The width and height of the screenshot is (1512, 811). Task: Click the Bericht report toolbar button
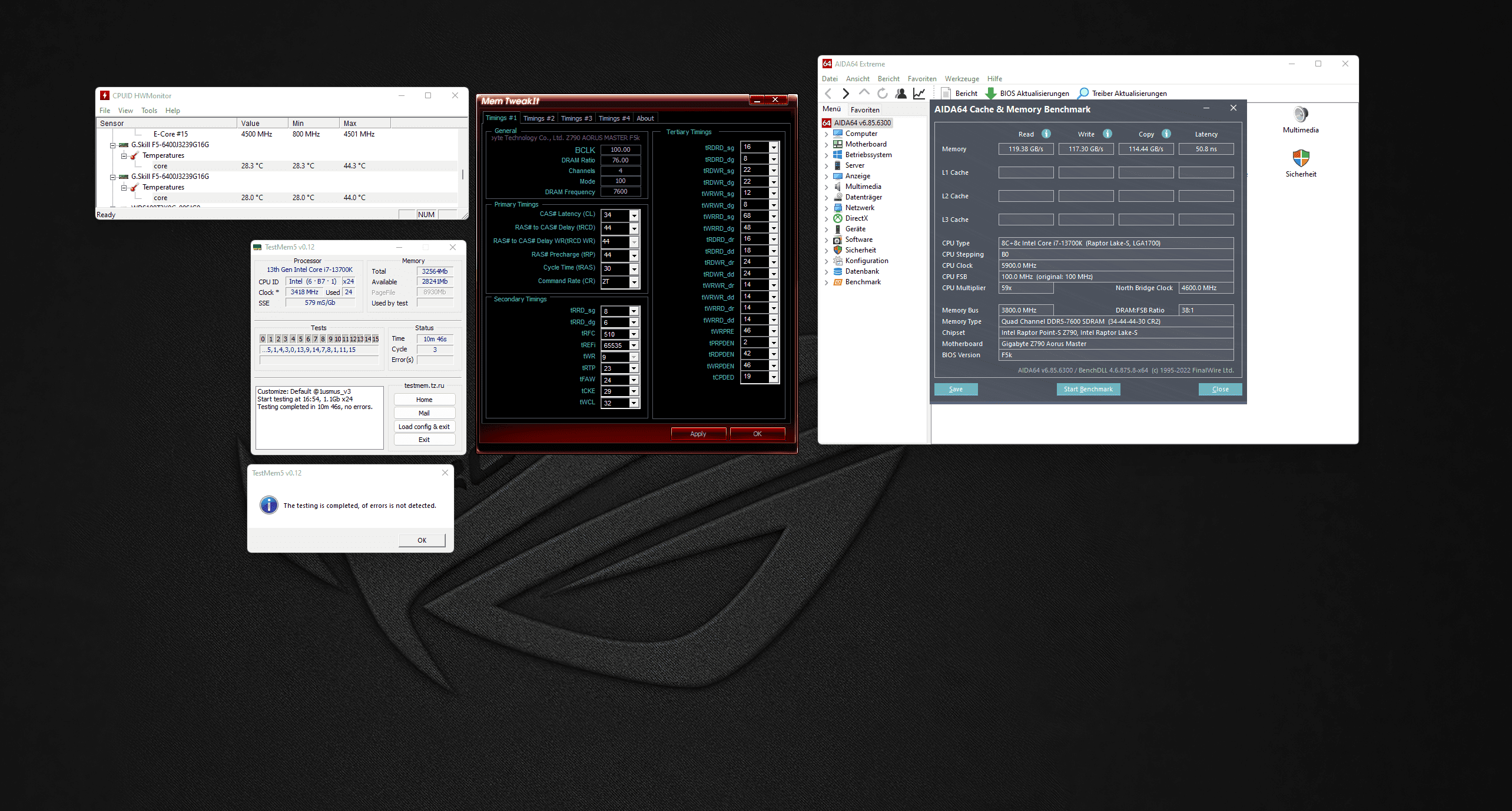point(959,93)
